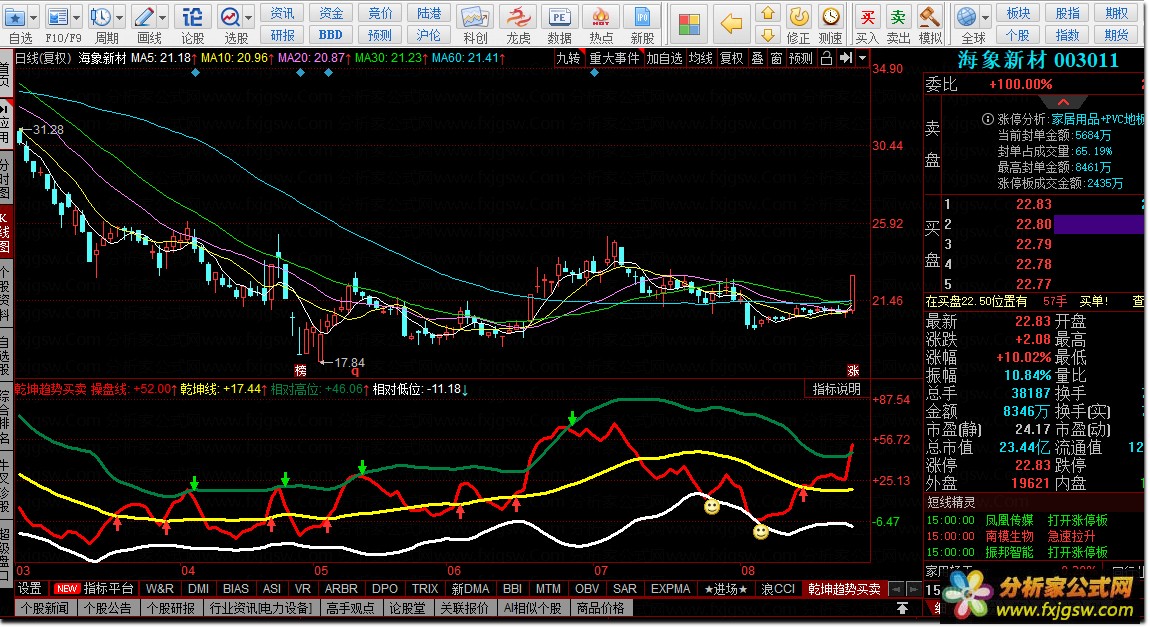Viewport: 1150px width, 627px height.
Task: Open the 高手观点 expert views tab
Action: click(350, 608)
